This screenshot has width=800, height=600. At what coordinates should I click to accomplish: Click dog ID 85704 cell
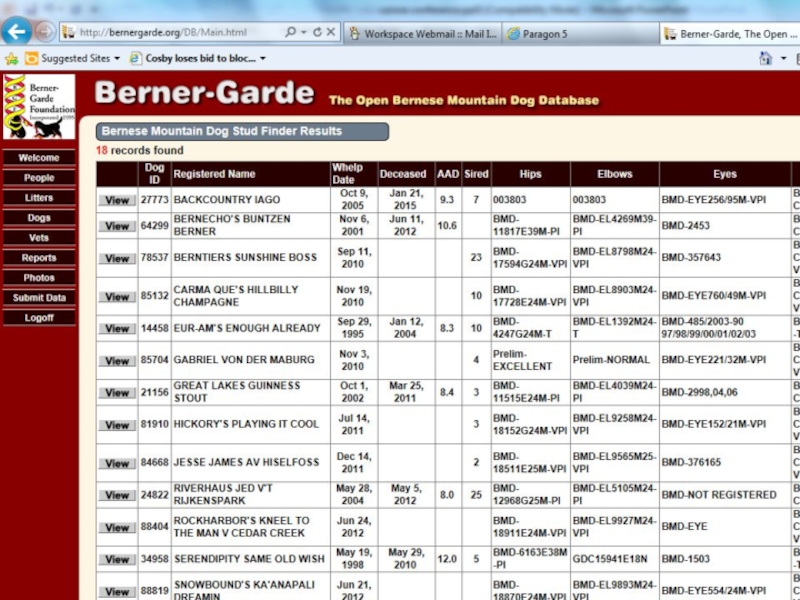click(155, 360)
